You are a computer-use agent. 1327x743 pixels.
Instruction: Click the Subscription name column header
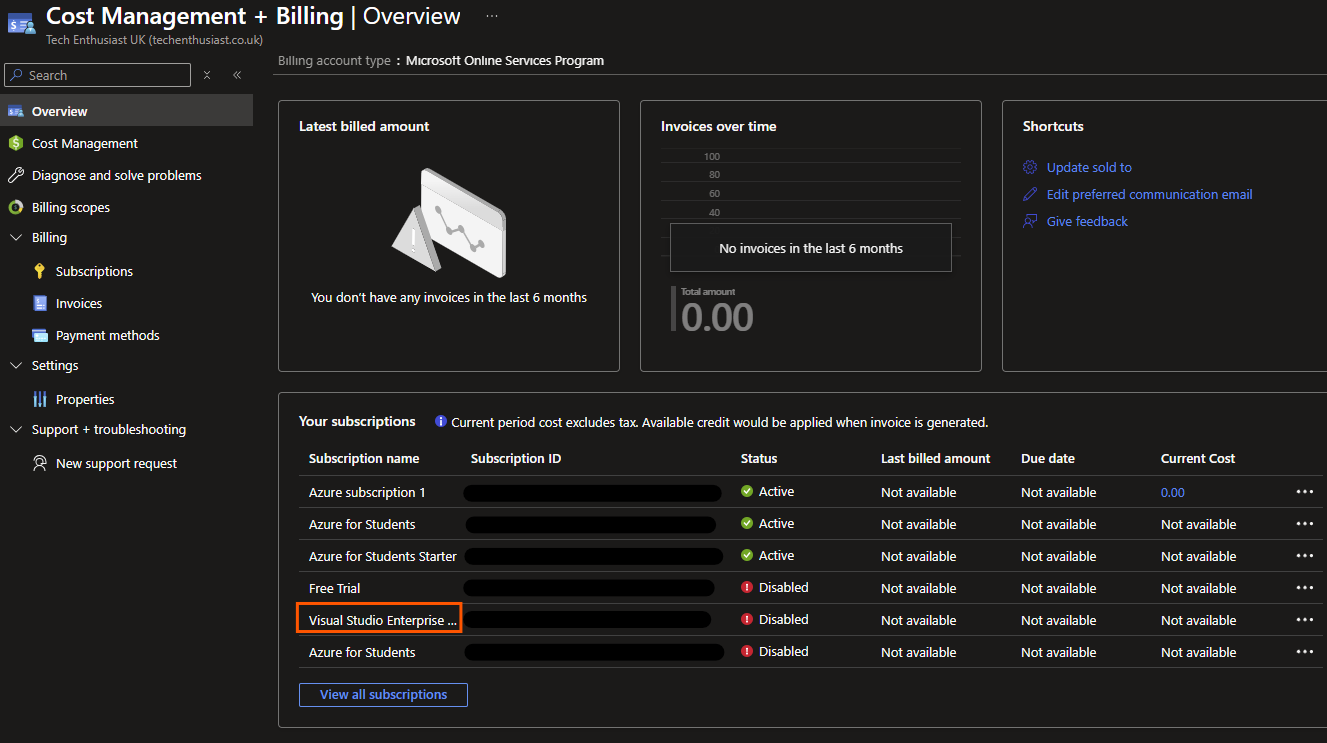tap(364, 458)
